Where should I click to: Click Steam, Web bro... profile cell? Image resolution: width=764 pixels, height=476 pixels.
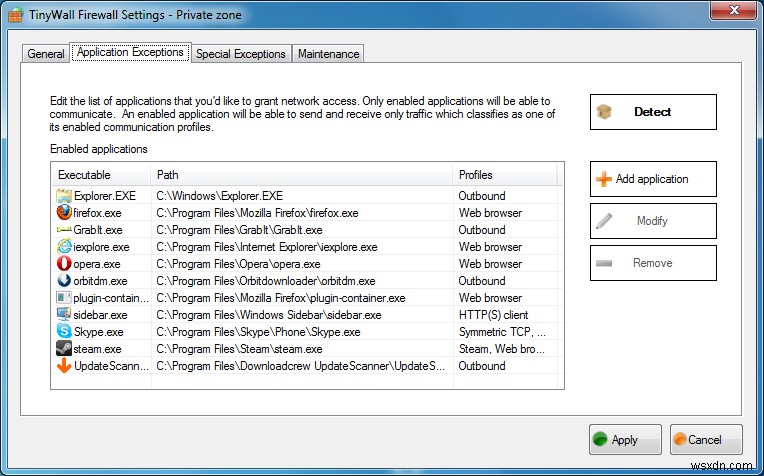pyautogui.click(x=502, y=349)
